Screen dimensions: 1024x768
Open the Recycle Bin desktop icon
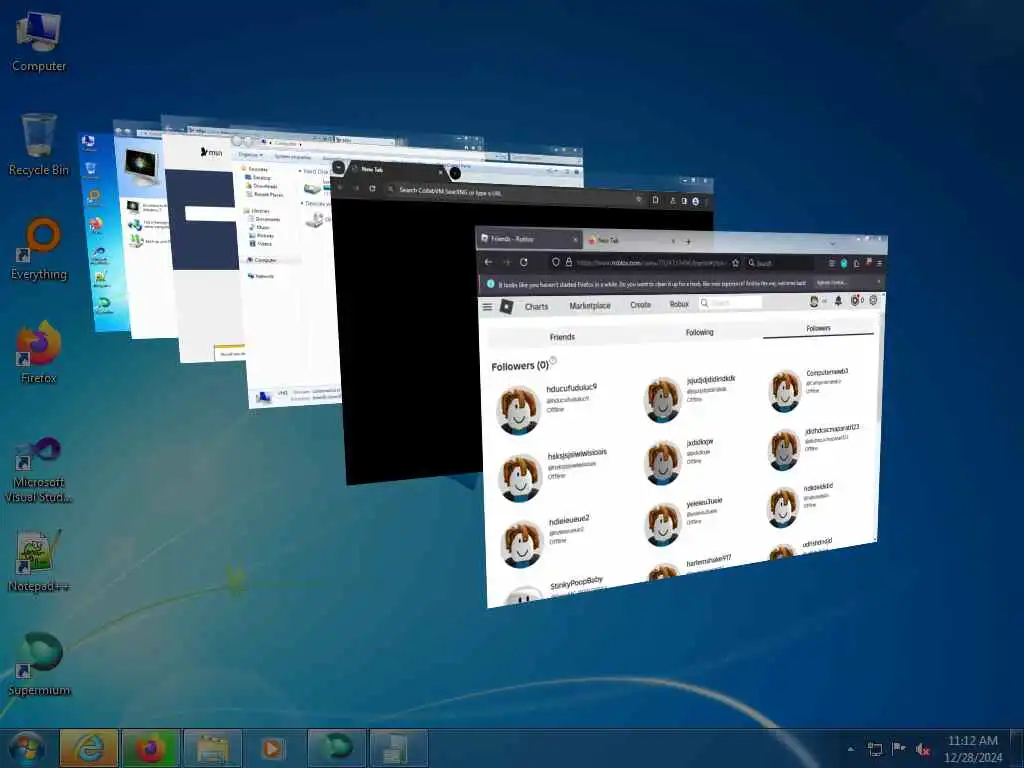point(39,145)
